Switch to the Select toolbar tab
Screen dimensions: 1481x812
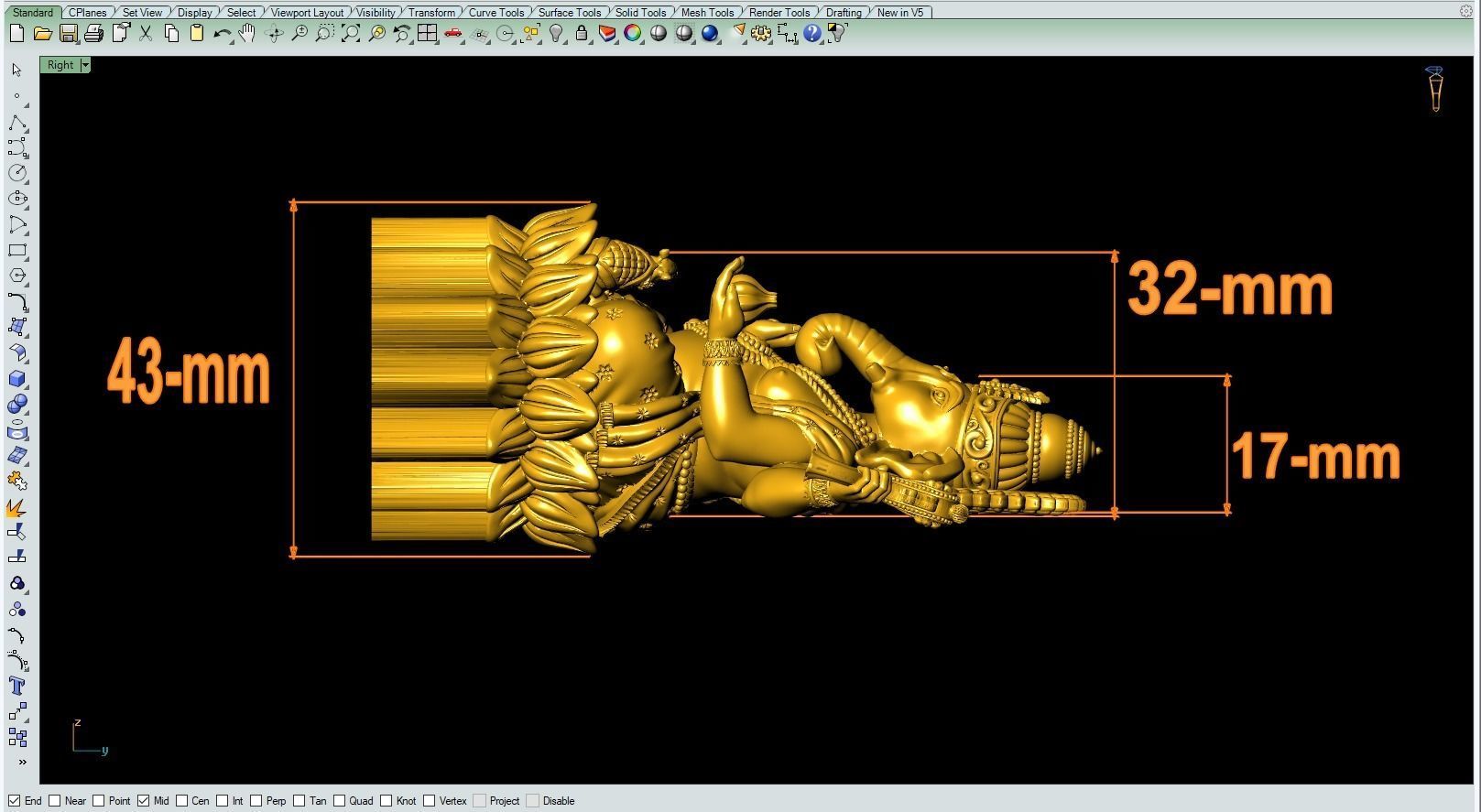coord(241,13)
